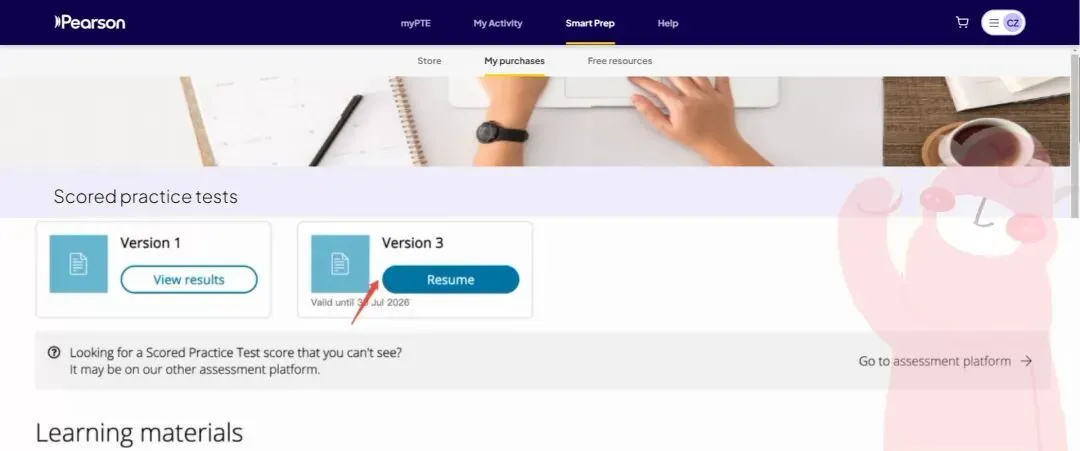This screenshot has width=1080, height=451.
Task: Open the myPTE menu item
Action: pyautogui.click(x=415, y=23)
